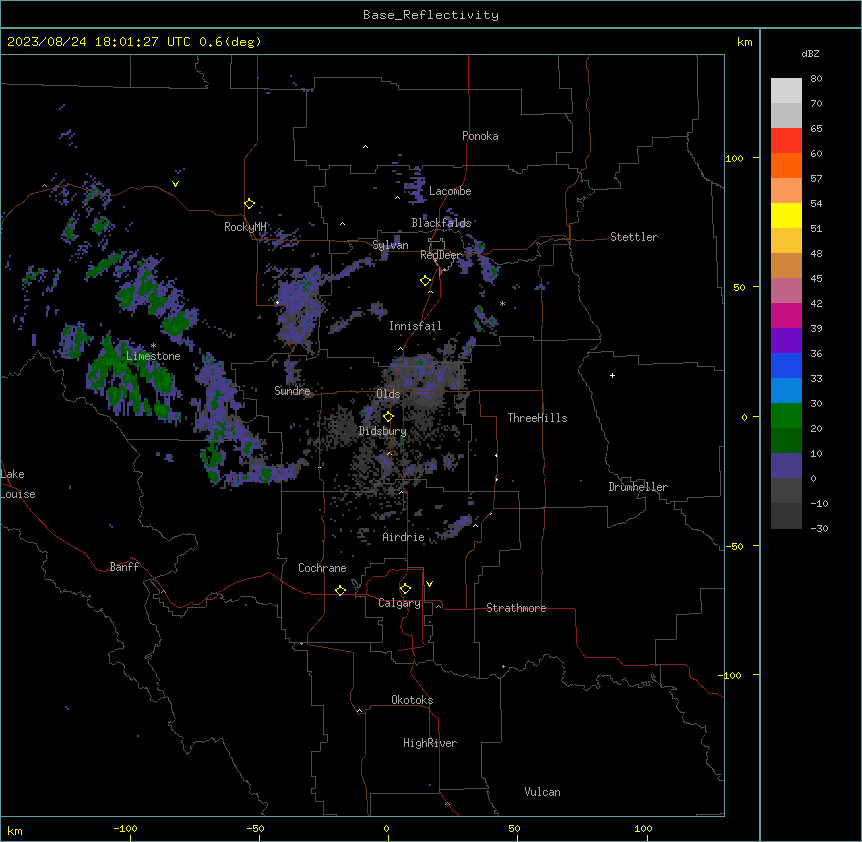Select the Limestone label
The height and width of the screenshot is (842, 862).
(x=153, y=356)
